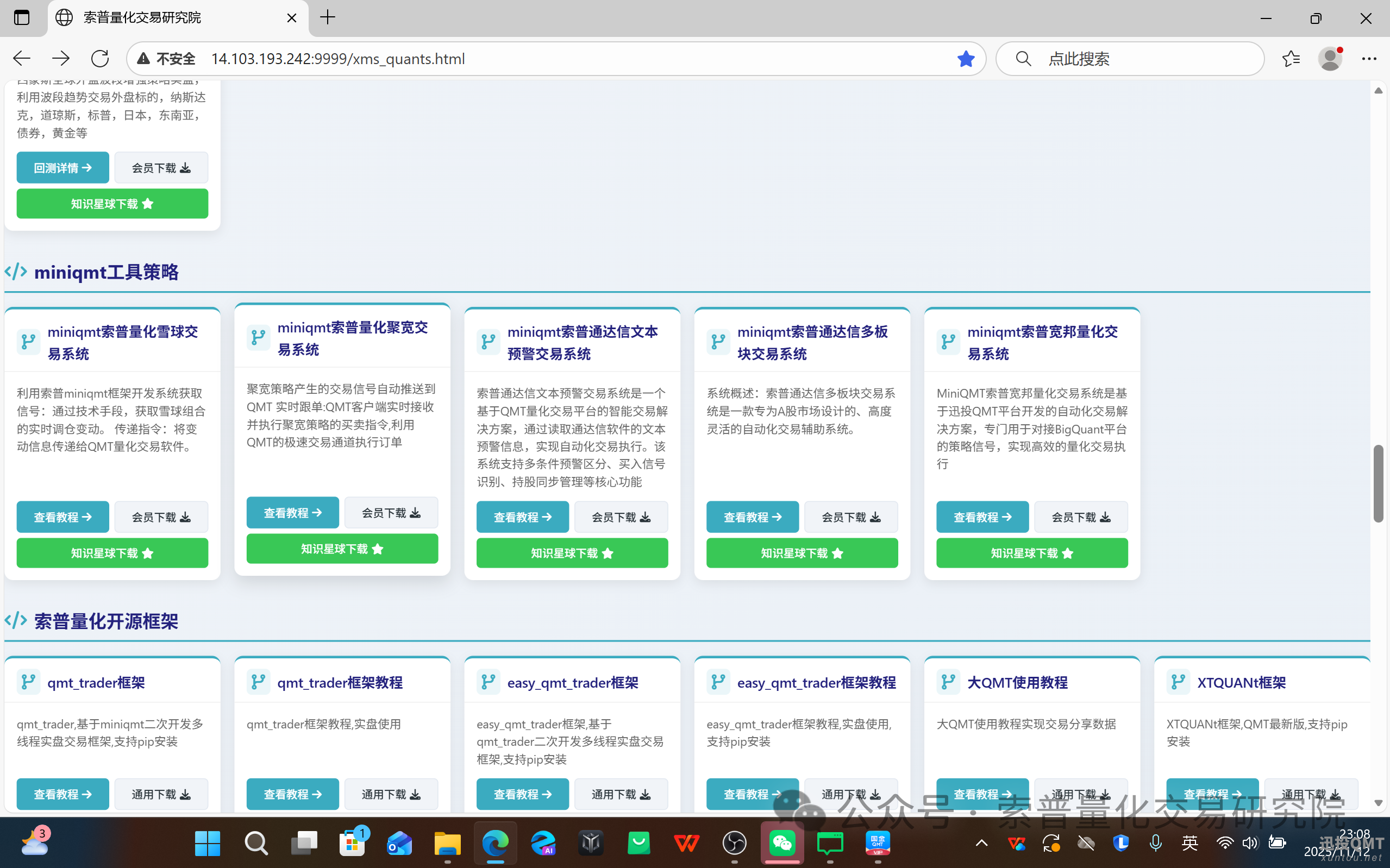Click the git branch icon on XTQUANt框架 card

pos(1178,682)
